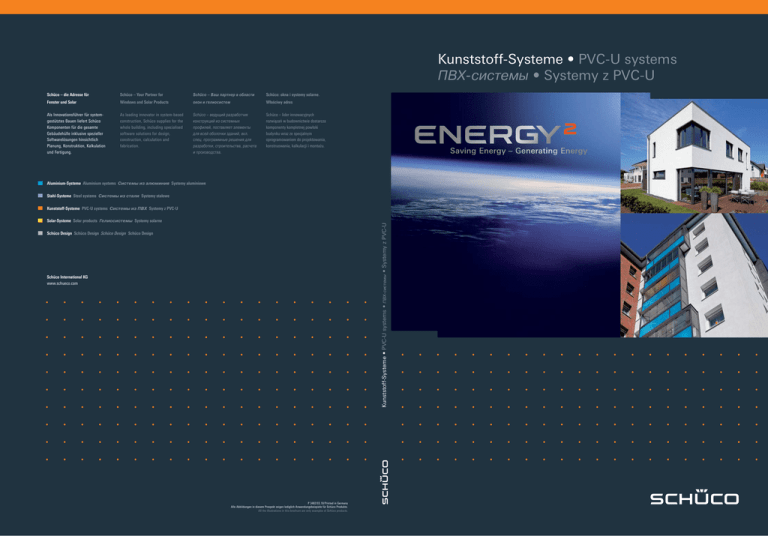Click the Schüco International KG text
Screen dimensions: 768x536
68,277
